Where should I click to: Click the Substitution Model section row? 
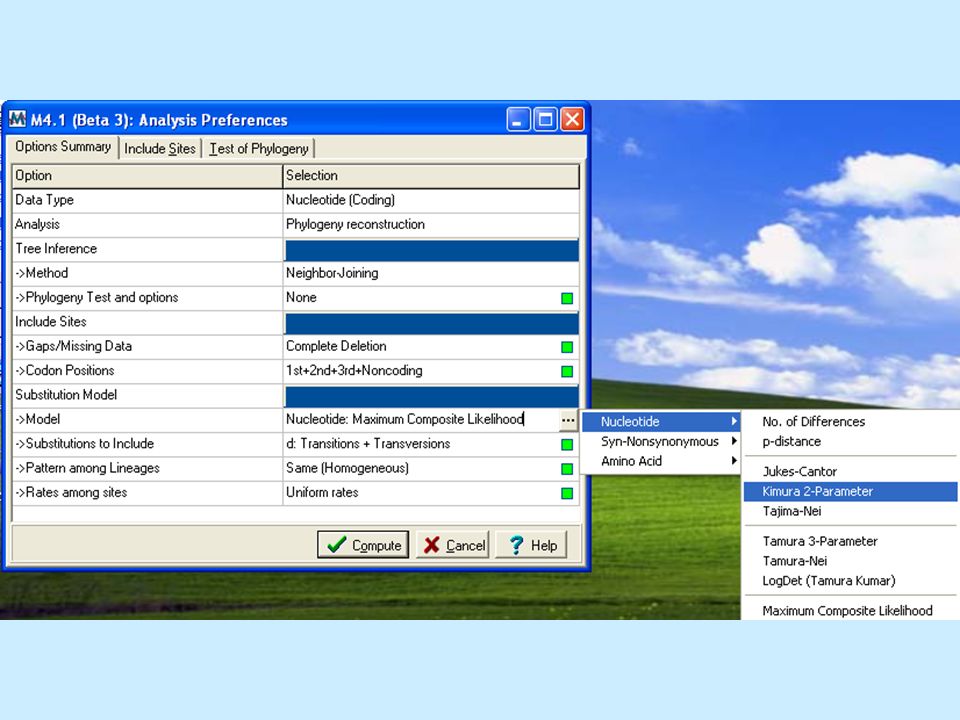tap(296, 396)
